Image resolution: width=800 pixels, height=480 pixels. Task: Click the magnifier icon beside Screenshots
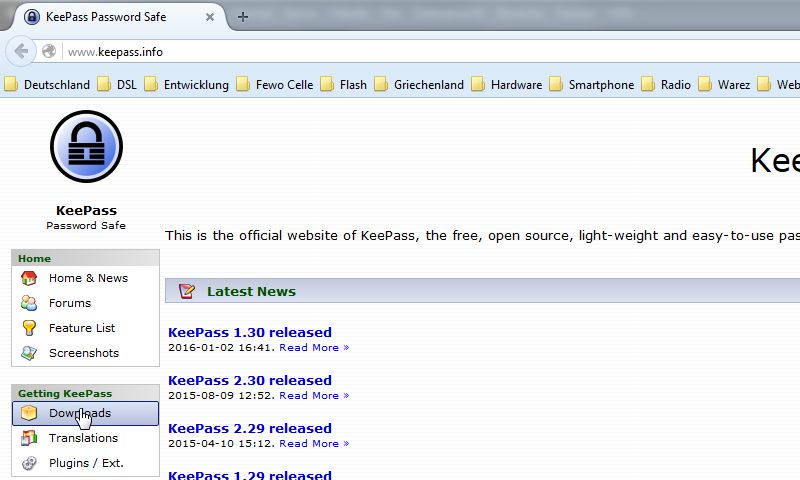29,353
